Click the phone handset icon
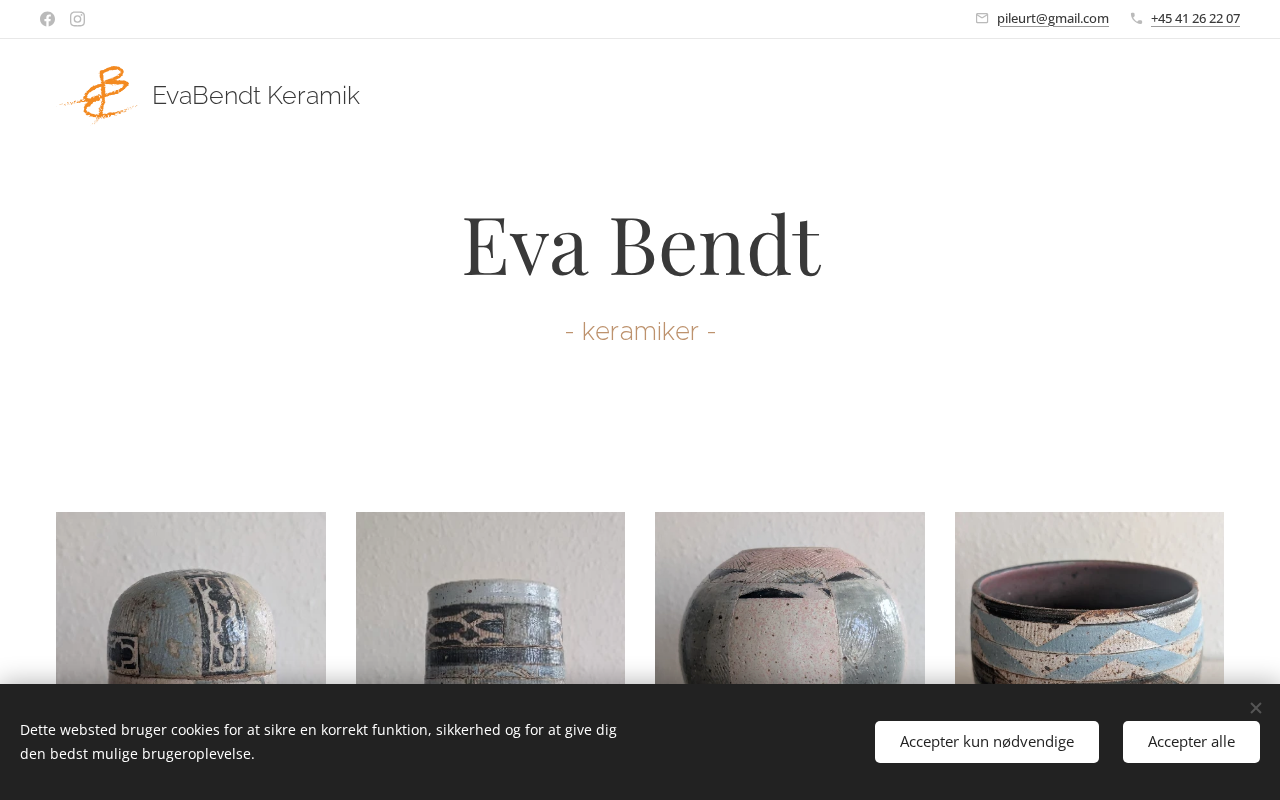Image resolution: width=1280 pixels, height=800 pixels. 1136,18
